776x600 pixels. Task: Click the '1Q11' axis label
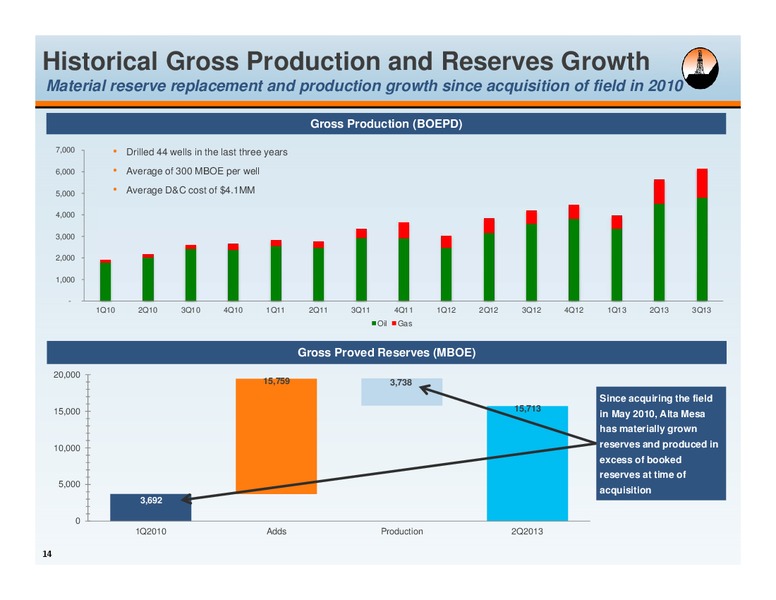click(x=276, y=310)
